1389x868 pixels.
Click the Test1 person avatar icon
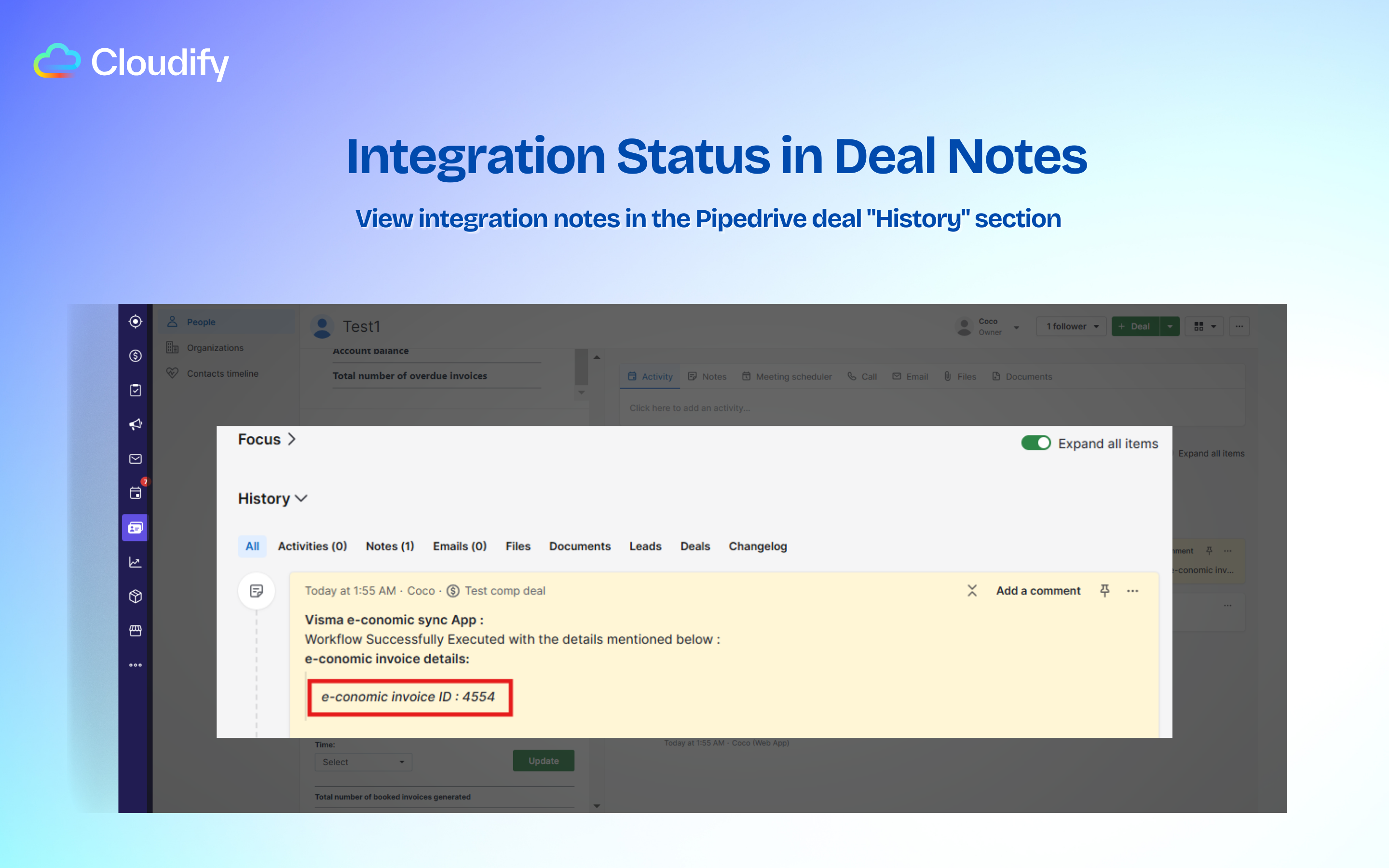(322, 326)
